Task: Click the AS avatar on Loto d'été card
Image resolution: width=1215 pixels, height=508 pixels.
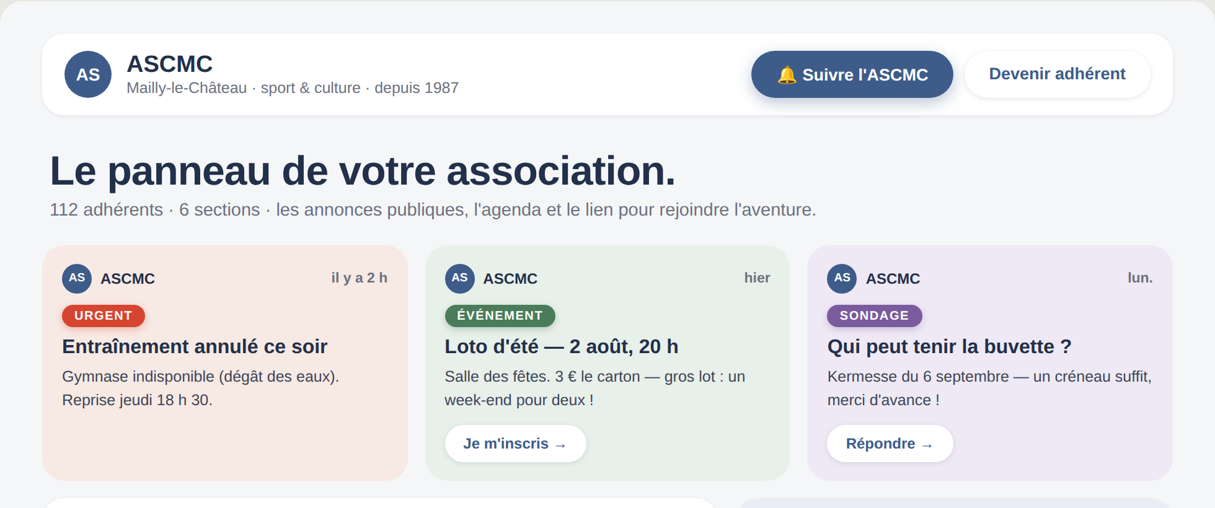Action: pyautogui.click(x=460, y=278)
